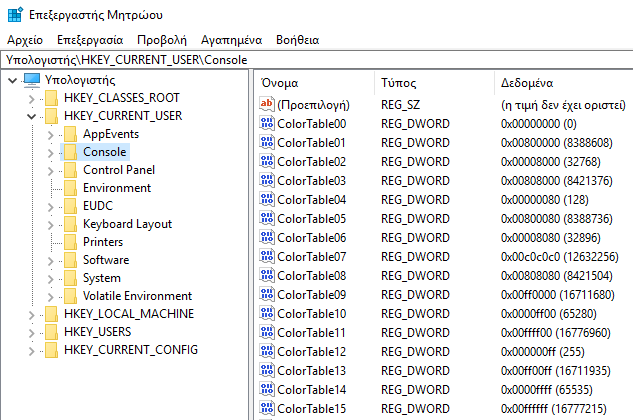Click the Υπολογιστής computer icon in tree

pyautogui.click(x=31, y=80)
